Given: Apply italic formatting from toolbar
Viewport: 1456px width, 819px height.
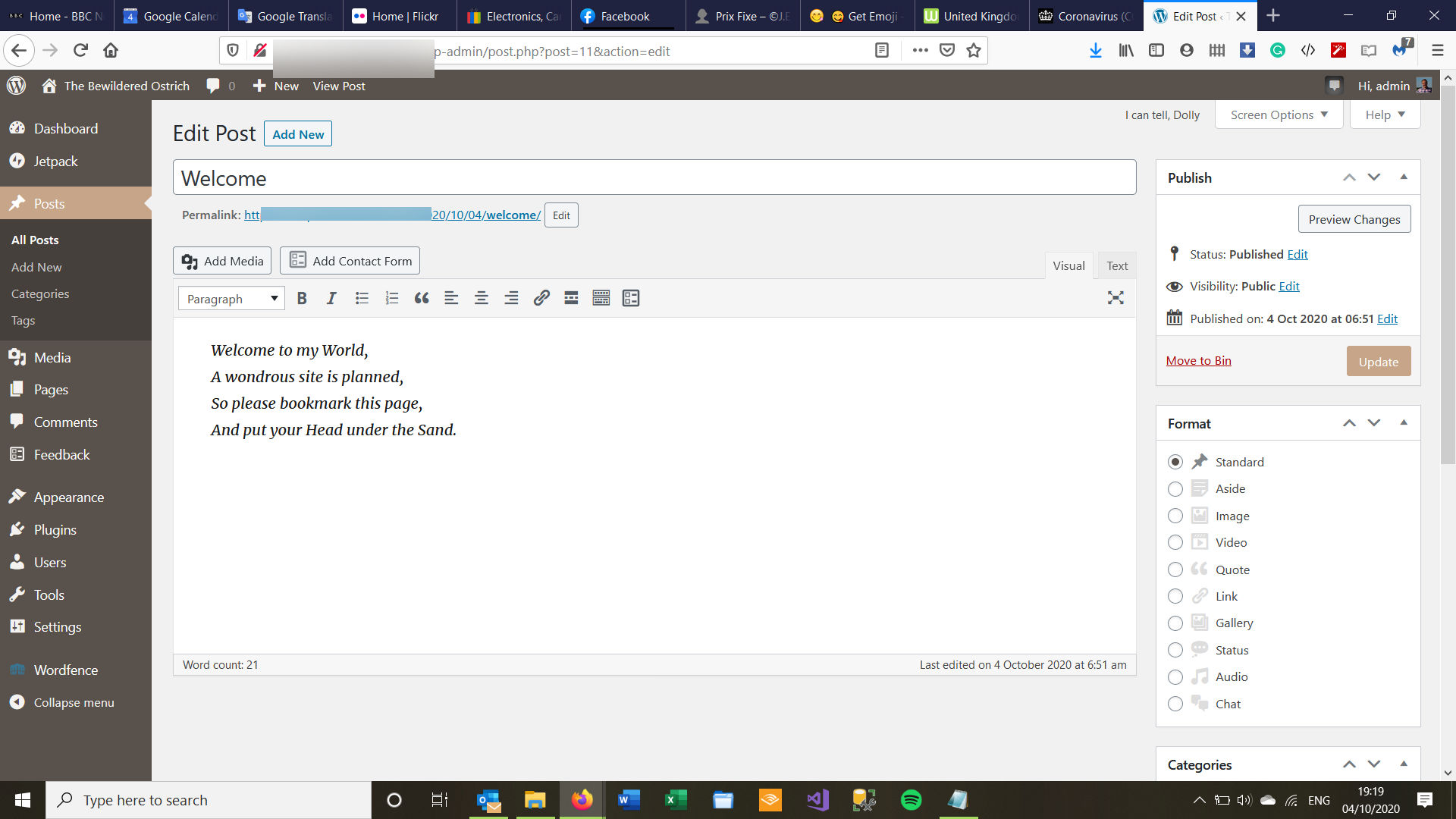Looking at the screenshot, I should pyautogui.click(x=331, y=298).
